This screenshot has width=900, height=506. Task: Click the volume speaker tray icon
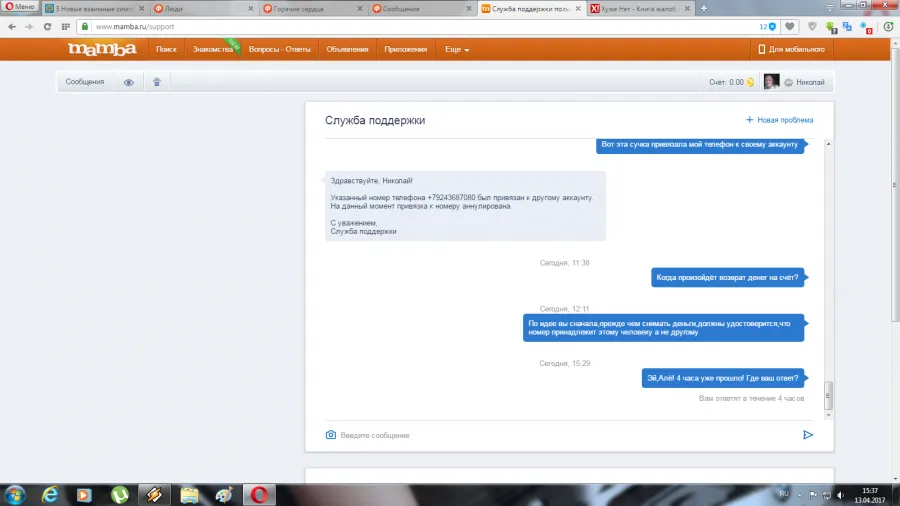click(x=840, y=495)
